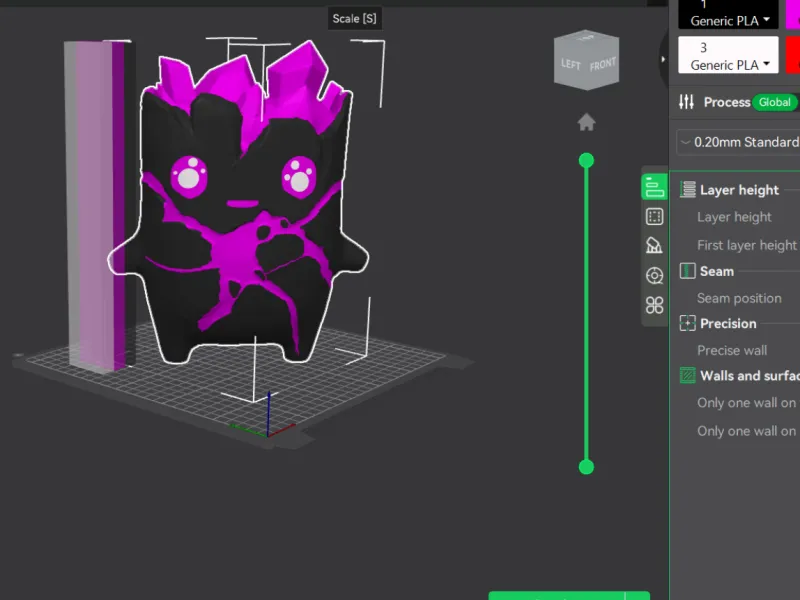Viewport: 800px width, 600px height.
Task: Click the Process panel title
Action: (727, 102)
